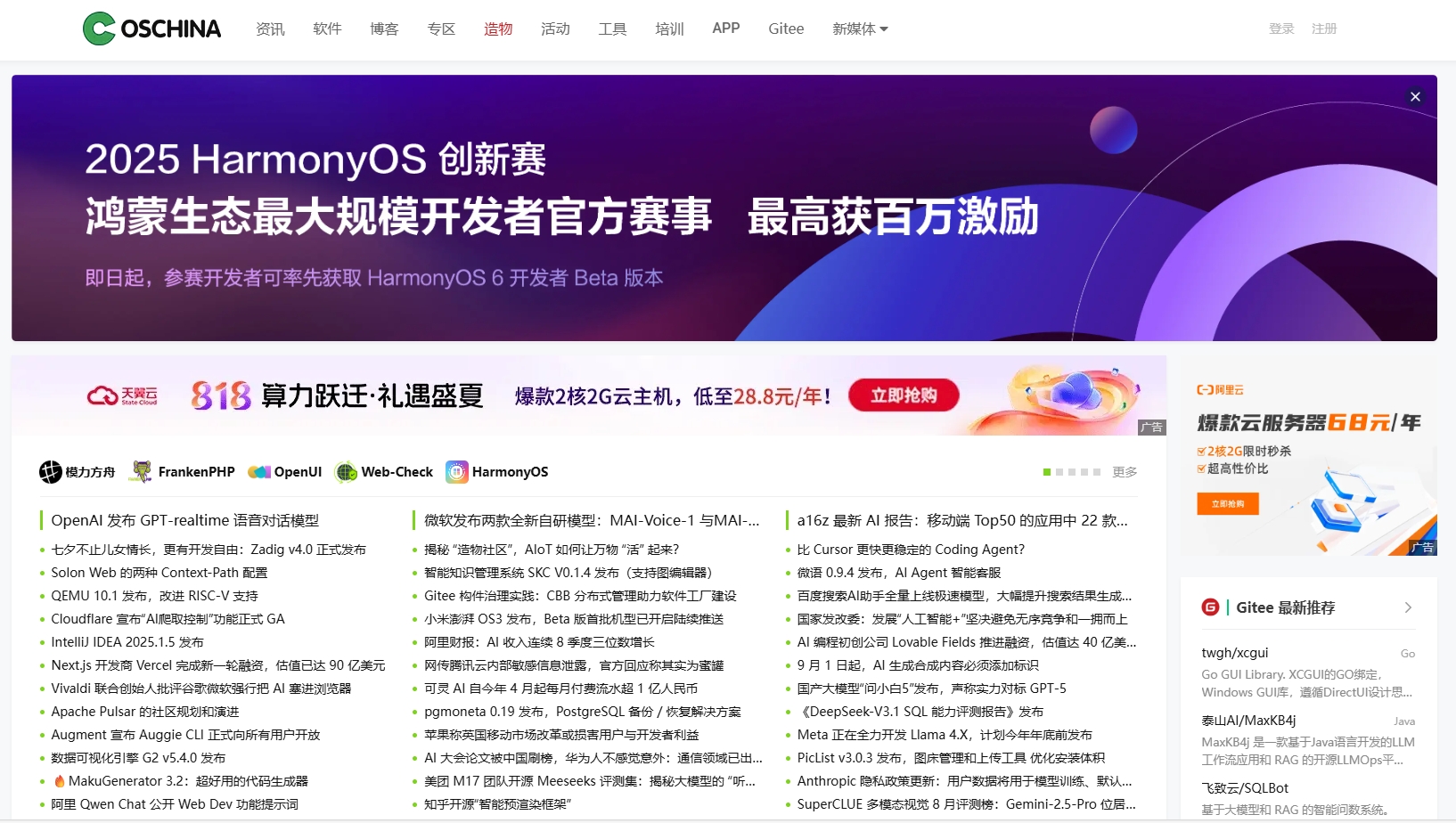Screen dimensions: 1456x823
Task: Open the 资讯 menu item
Action: 270,29
